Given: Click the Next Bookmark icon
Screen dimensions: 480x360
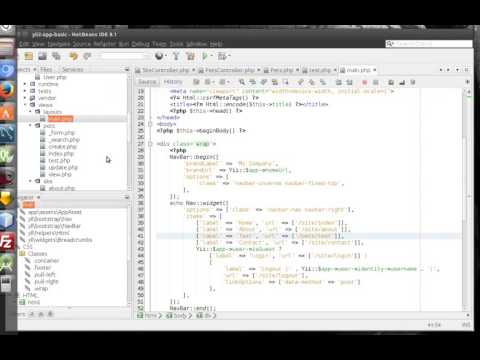Looking at the screenshot, I should point(311,82).
